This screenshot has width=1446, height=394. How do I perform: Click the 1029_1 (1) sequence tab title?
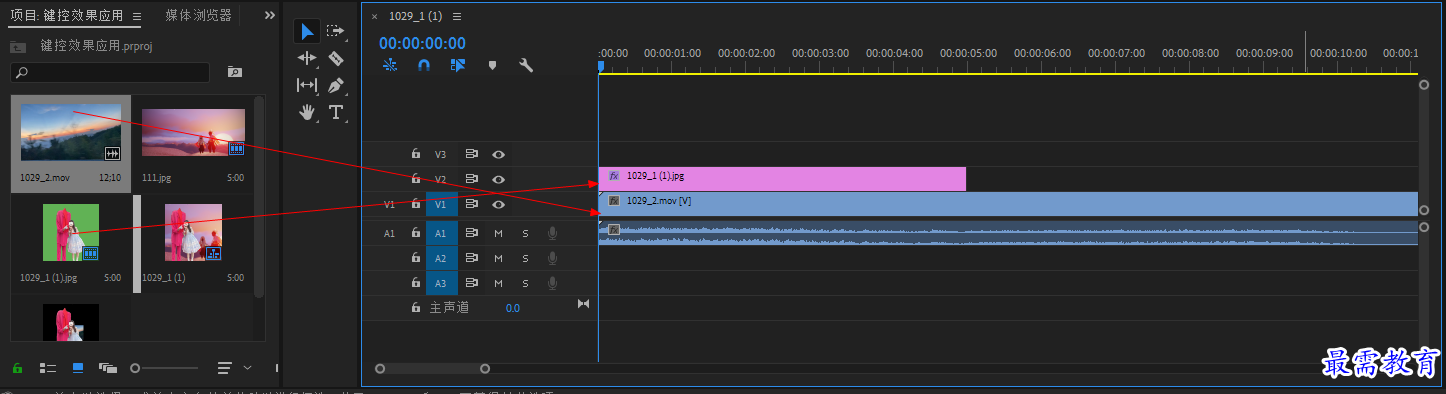pyautogui.click(x=414, y=17)
